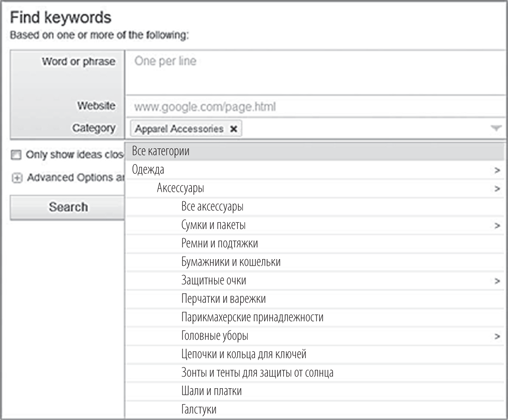Screen dimensions: 508x420
Task: Click the Website input field
Action: (x=315, y=107)
